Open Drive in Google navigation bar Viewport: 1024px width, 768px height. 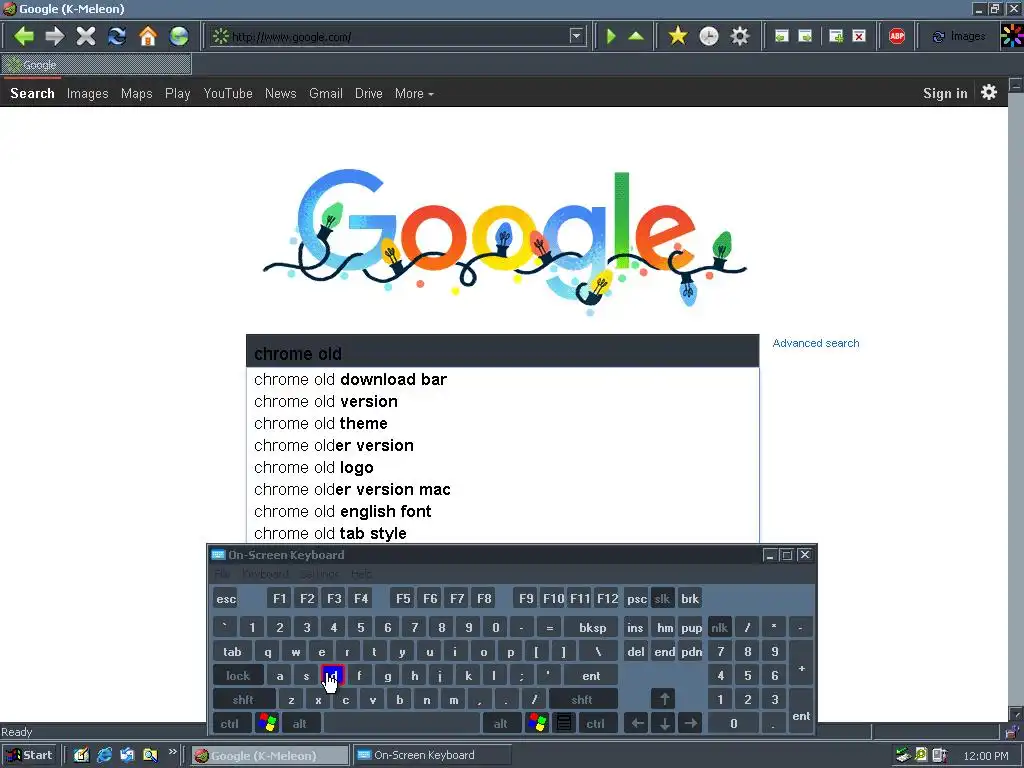tap(369, 93)
